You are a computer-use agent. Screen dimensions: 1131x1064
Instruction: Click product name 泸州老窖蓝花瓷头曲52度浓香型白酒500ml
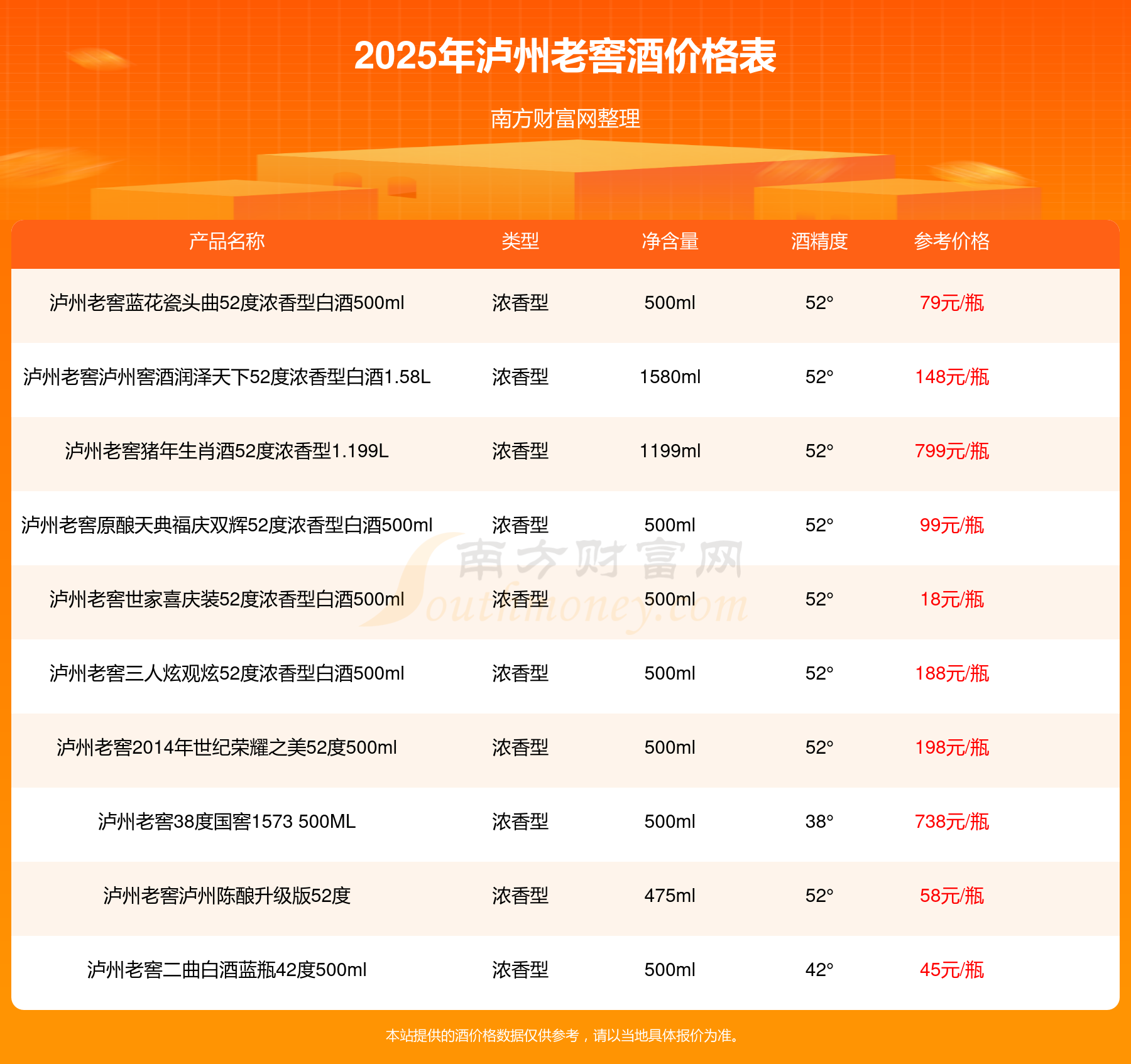coord(227,303)
